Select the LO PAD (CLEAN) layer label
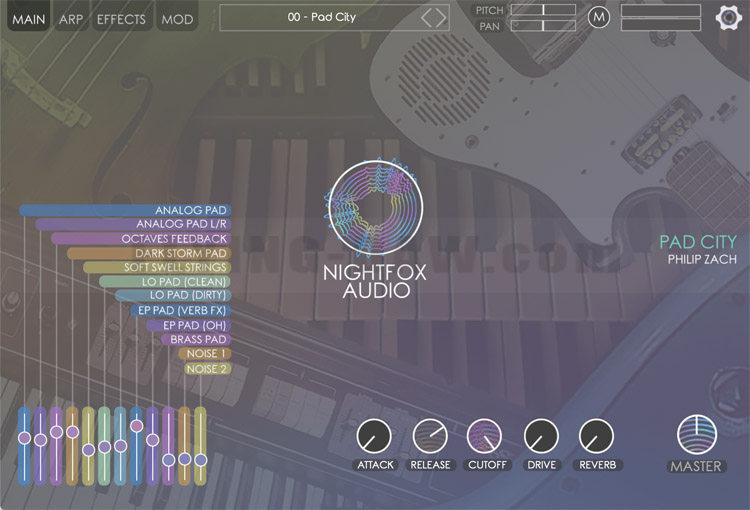The height and width of the screenshot is (510, 750). (165, 281)
